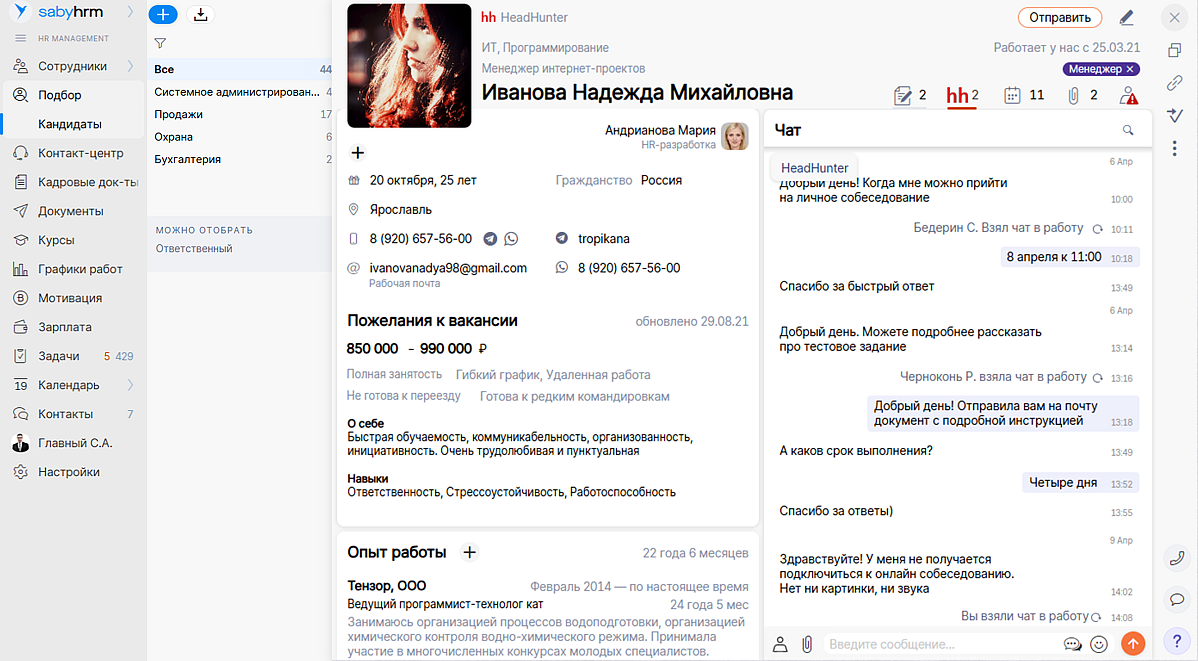This screenshot has height=661, width=1198.
Task: Send chat message with the orange arrow button
Action: [x=1132, y=644]
